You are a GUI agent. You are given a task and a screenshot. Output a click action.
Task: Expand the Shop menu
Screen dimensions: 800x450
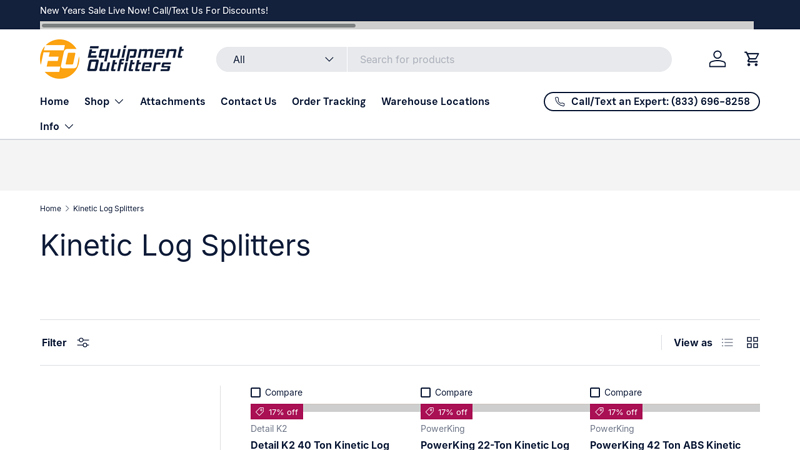tap(104, 102)
